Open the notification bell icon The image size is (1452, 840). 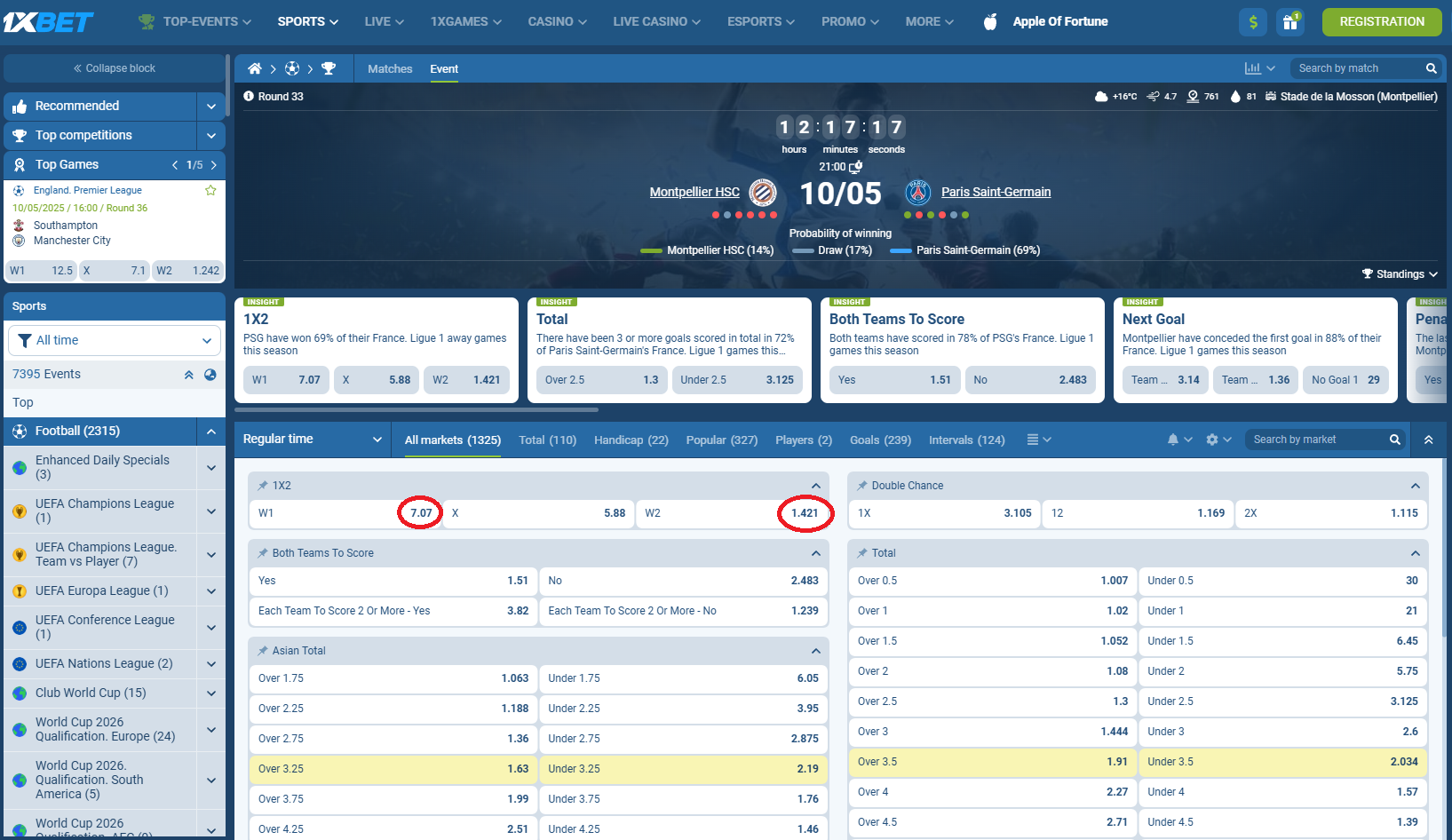1173,440
